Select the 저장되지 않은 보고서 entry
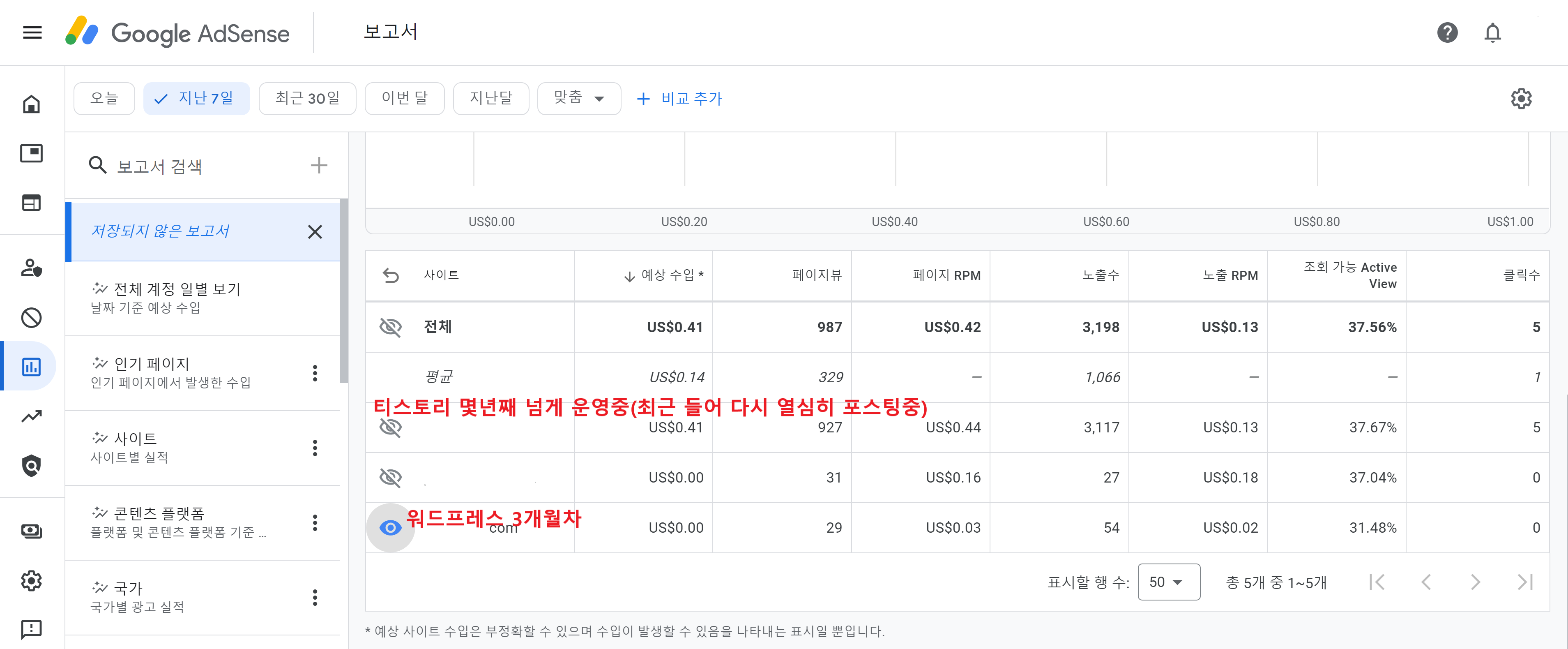 pyautogui.click(x=202, y=231)
